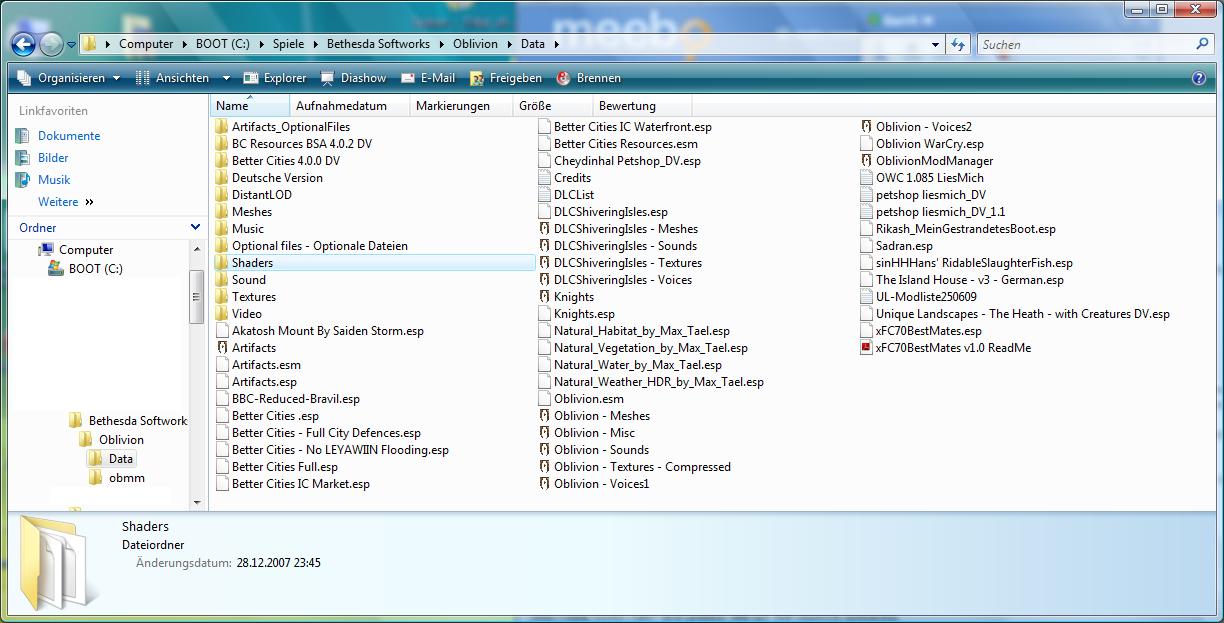The image size is (1224, 623).
Task: Click the folder tree scrollbar down arrow
Action: (x=197, y=502)
